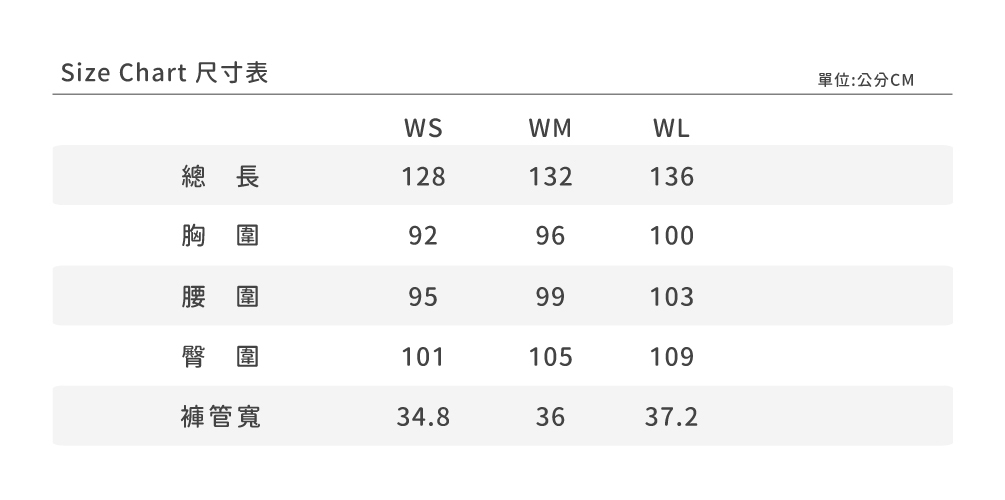
Task: Select the 37.2 leg width value
Action: point(671,417)
